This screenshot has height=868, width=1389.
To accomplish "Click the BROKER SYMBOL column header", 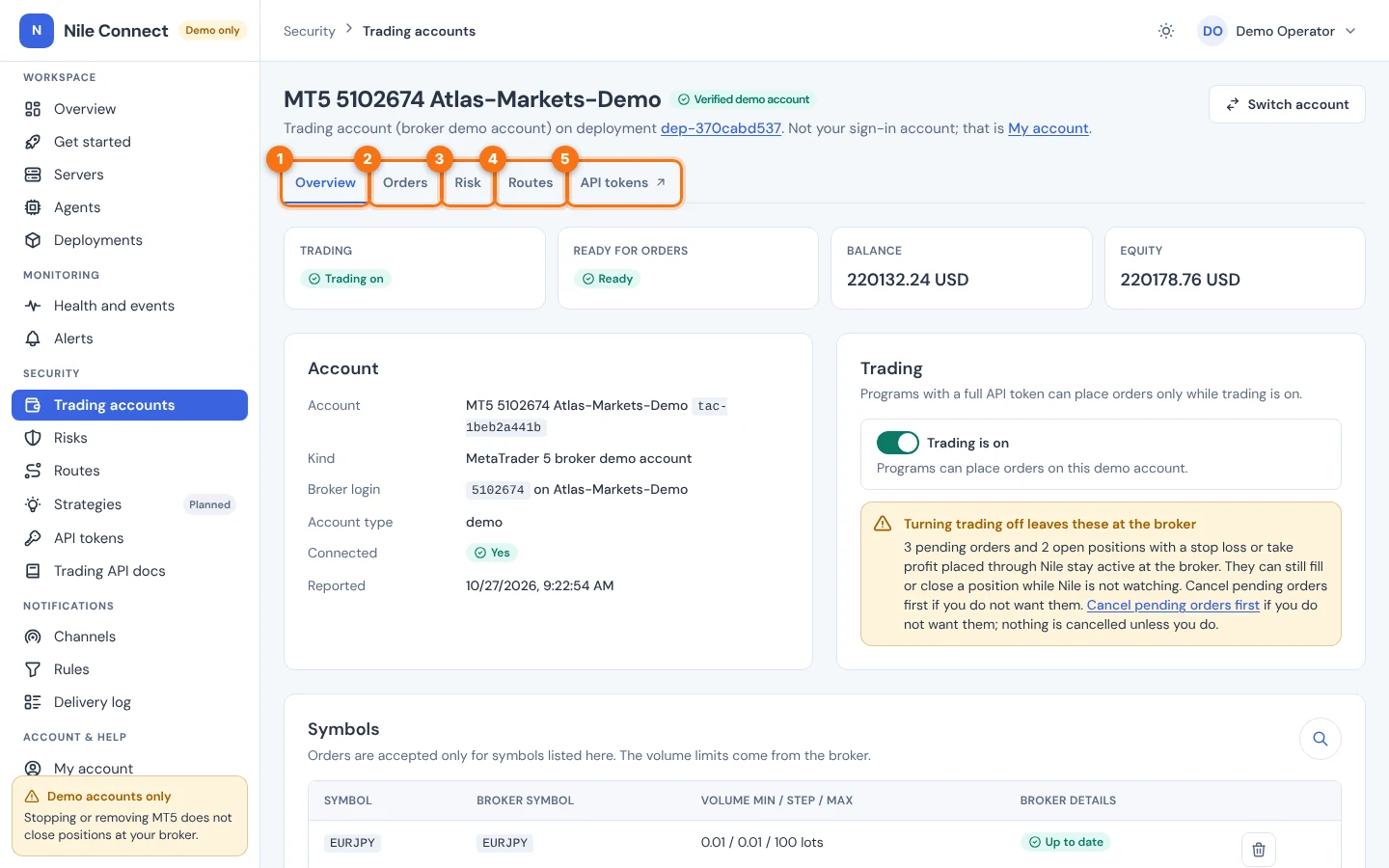I will pyautogui.click(x=525, y=800).
